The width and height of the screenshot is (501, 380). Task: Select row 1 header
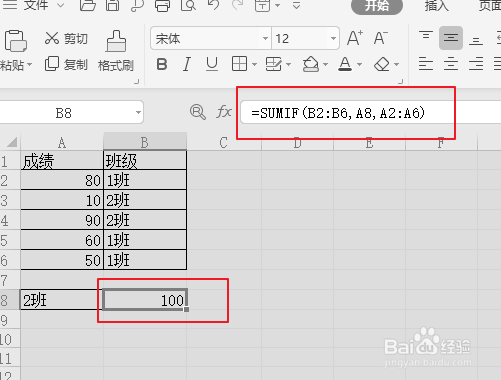9,161
